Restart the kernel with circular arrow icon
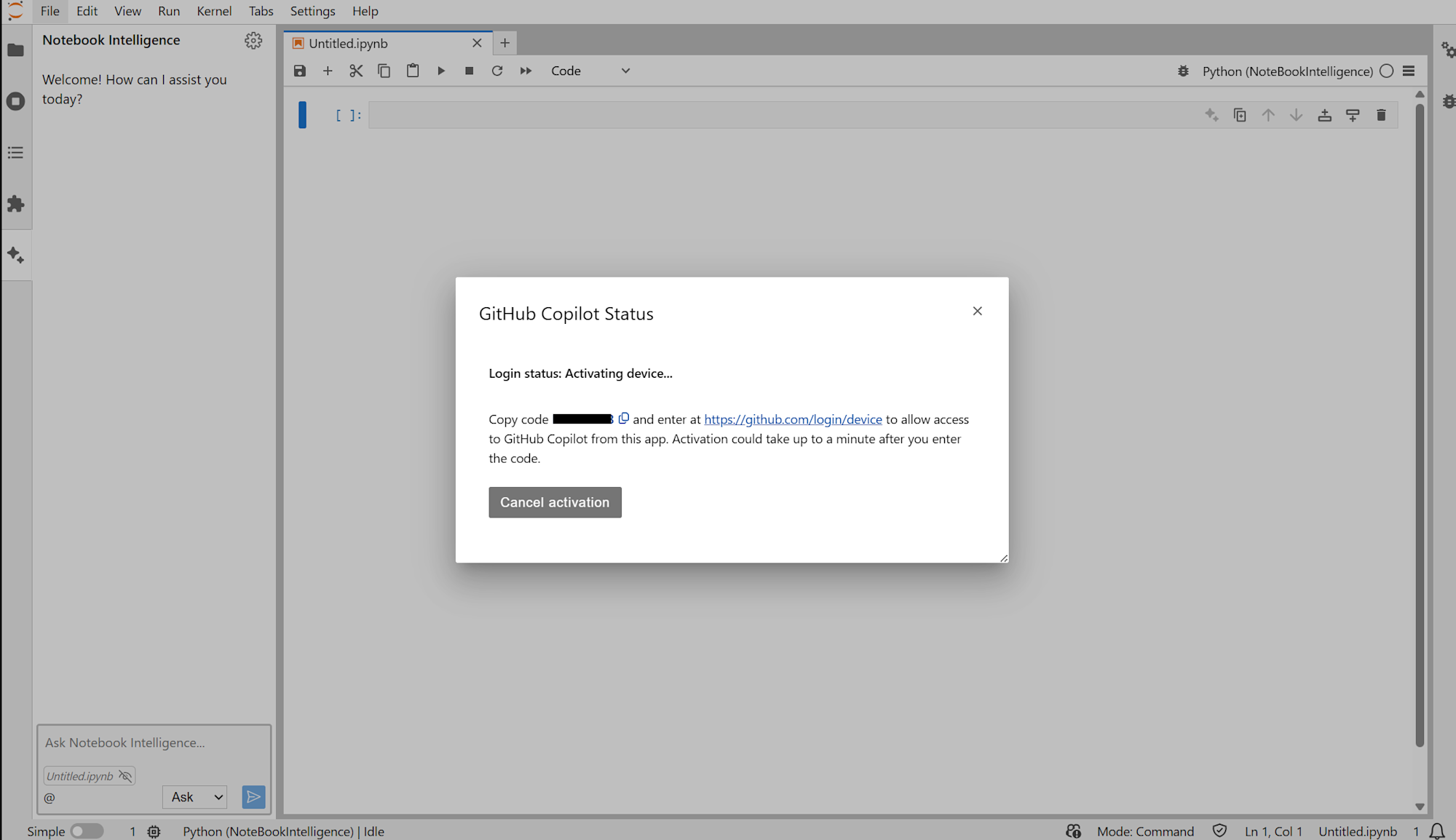The image size is (1456, 840). pos(497,71)
